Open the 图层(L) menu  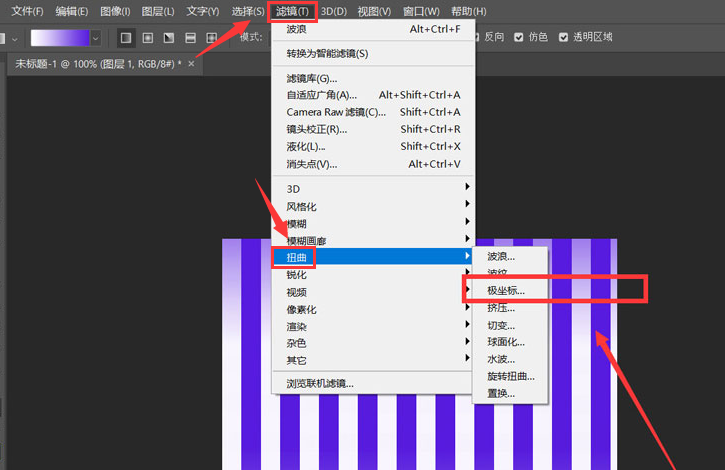[x=158, y=11]
